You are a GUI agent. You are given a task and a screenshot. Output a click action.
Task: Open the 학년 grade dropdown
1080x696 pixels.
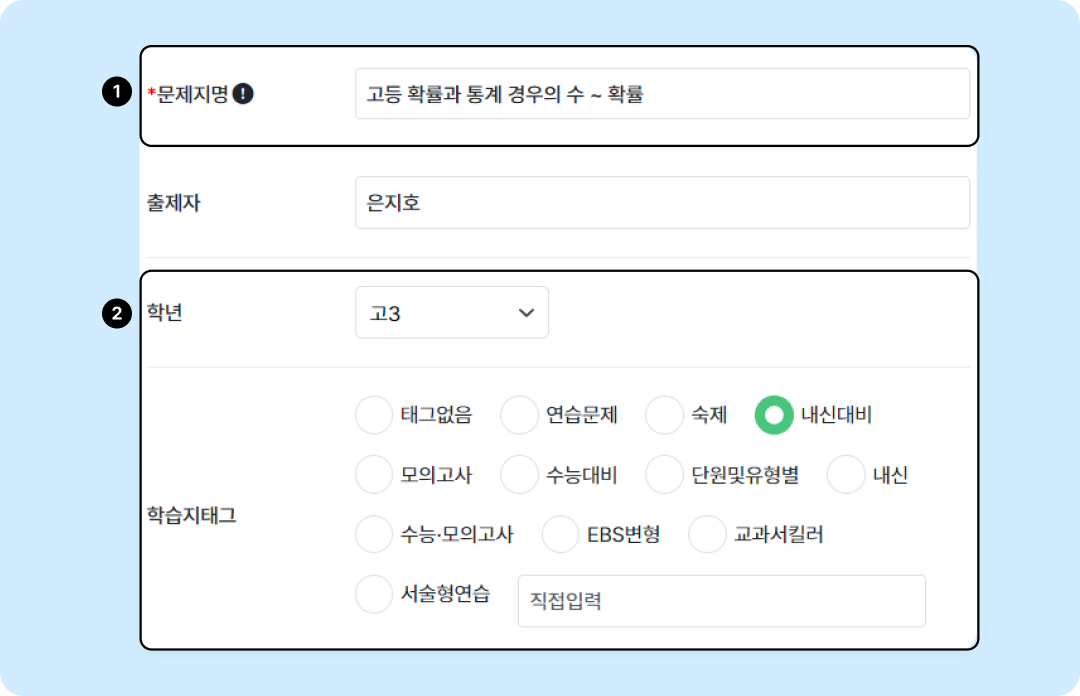(x=451, y=313)
